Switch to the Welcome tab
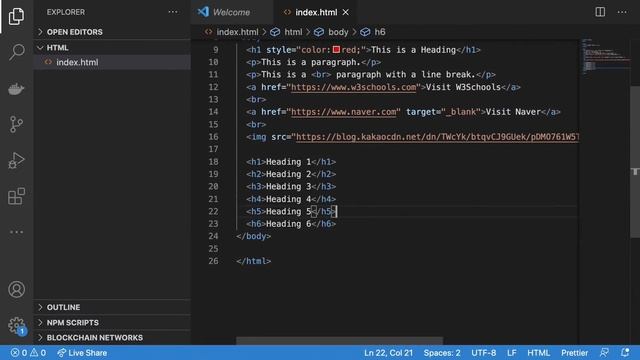Image resolution: width=640 pixels, height=360 pixels. [x=231, y=12]
